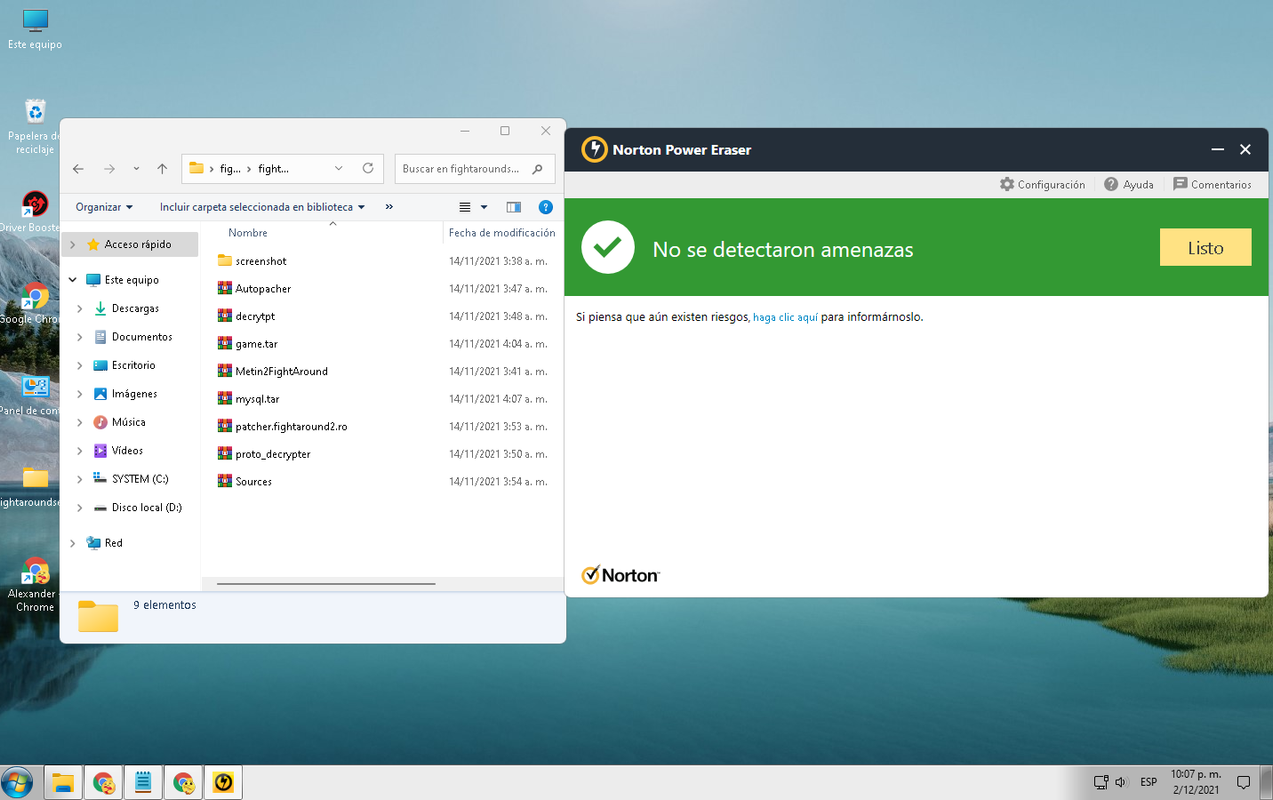Viewport: 1273px width, 800px height.
Task: Expand the Imágenes tree node
Action: pyautogui.click(x=80, y=394)
